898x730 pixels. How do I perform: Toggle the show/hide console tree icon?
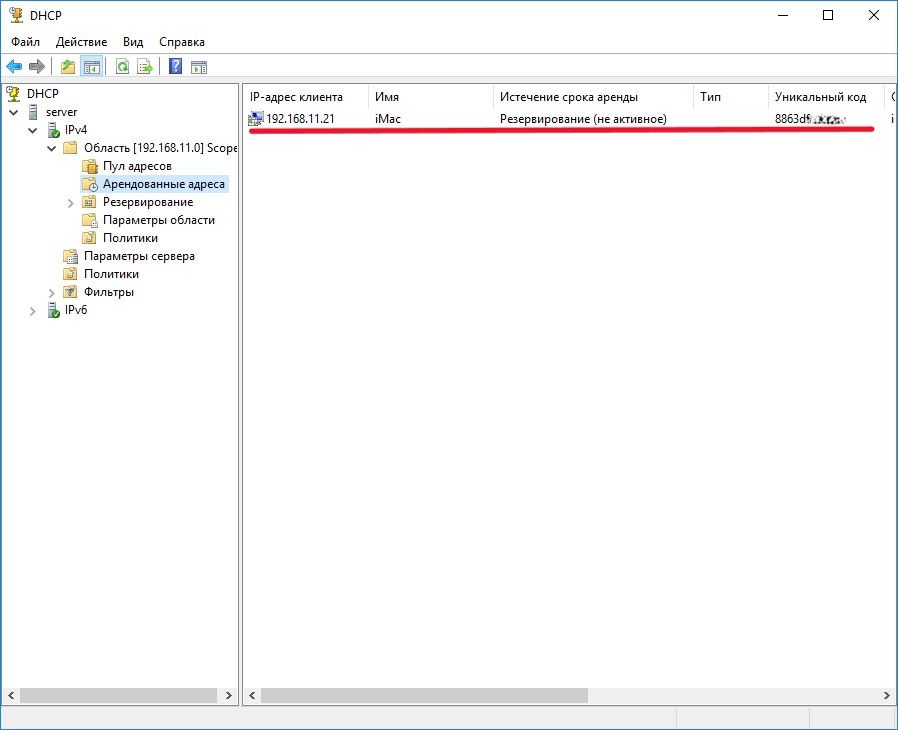tap(91, 67)
